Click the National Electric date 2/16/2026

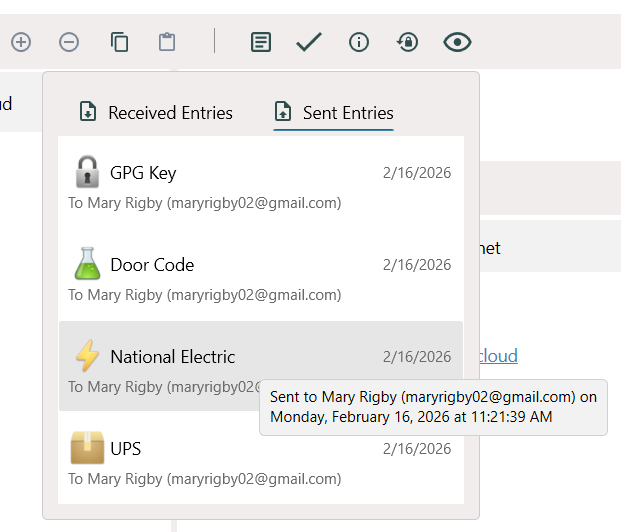pyautogui.click(x=417, y=357)
